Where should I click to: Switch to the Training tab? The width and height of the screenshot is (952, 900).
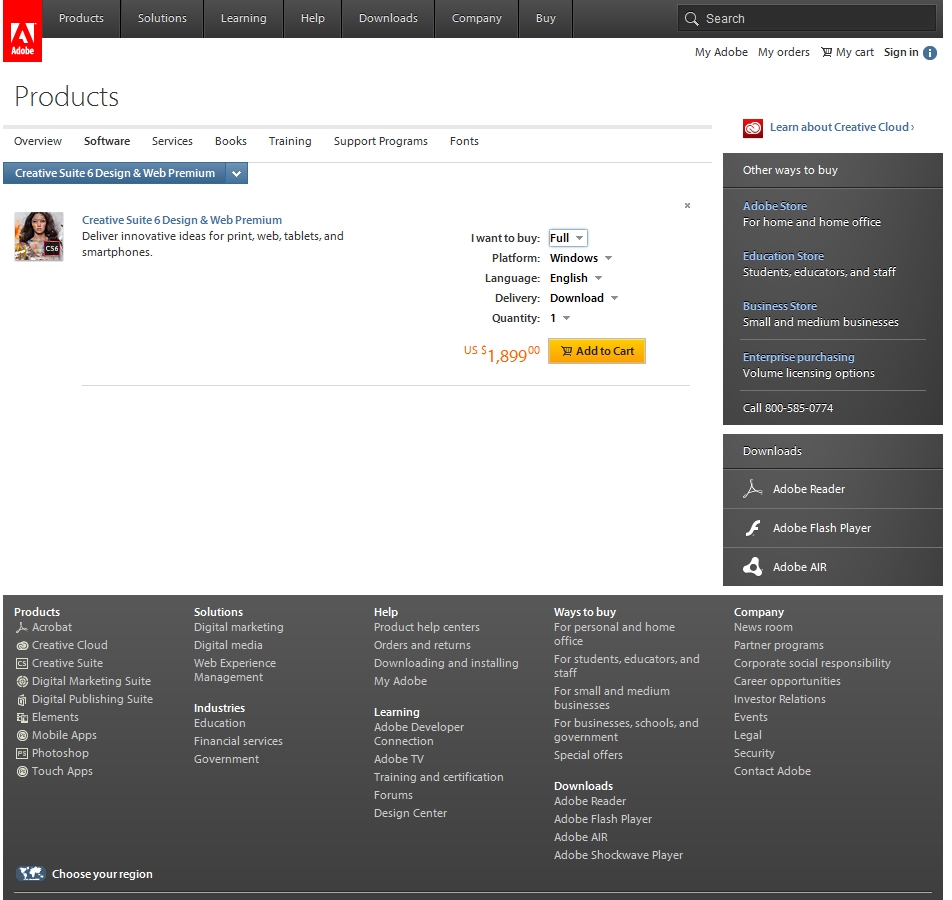(x=290, y=141)
